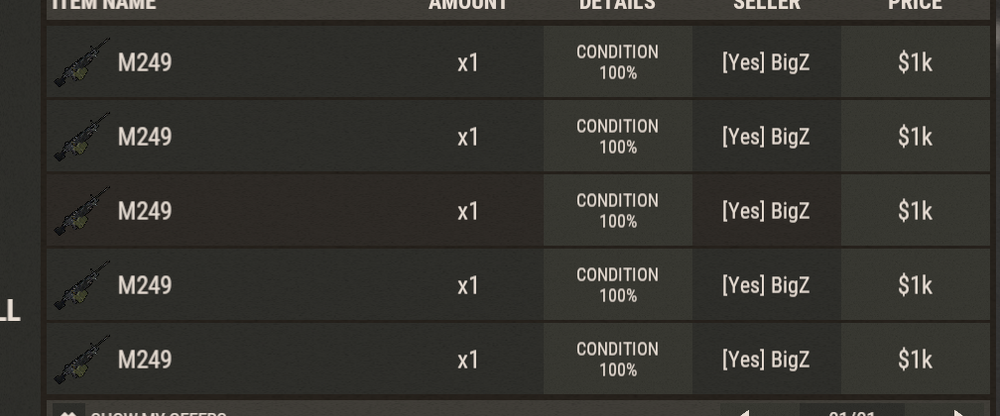Viewport: 1000px width, 416px height.
Task: Click the x1 amount in fifth row
Action: tap(468, 359)
